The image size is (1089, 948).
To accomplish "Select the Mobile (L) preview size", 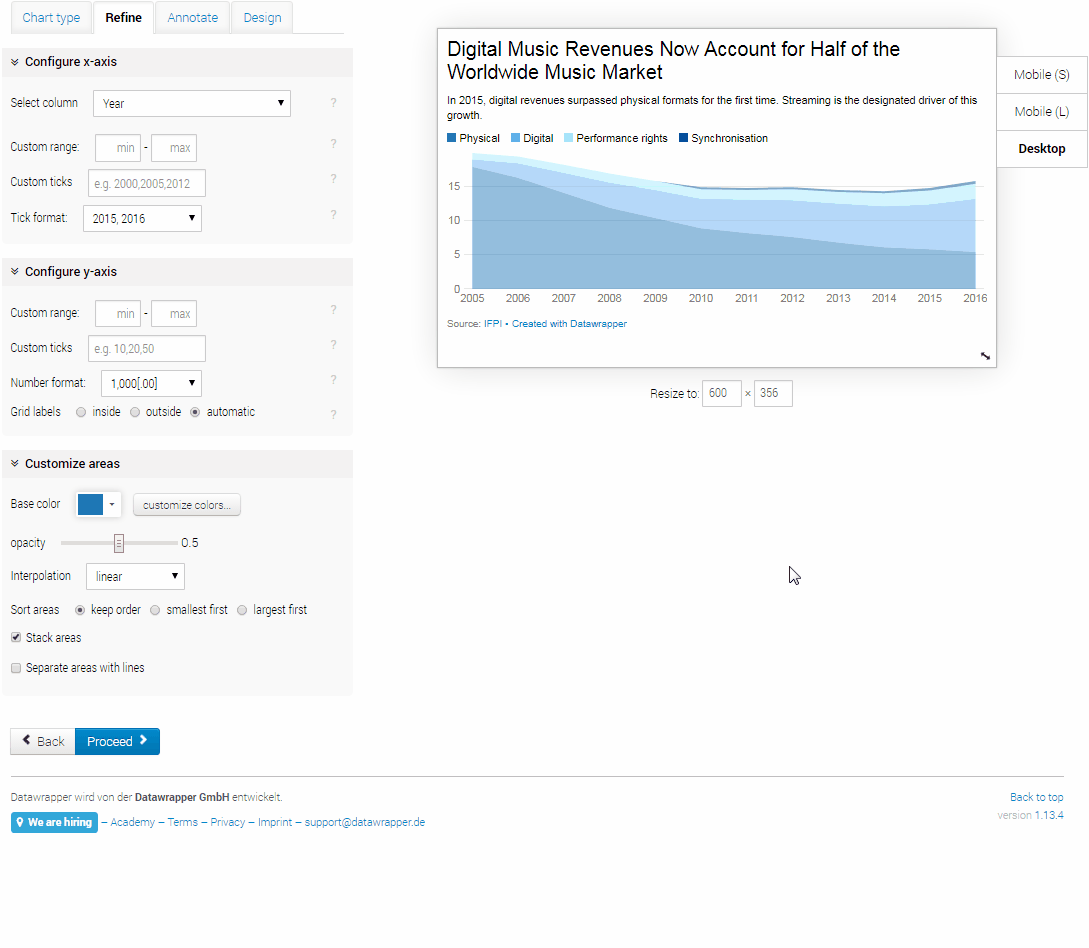I will click(1042, 112).
